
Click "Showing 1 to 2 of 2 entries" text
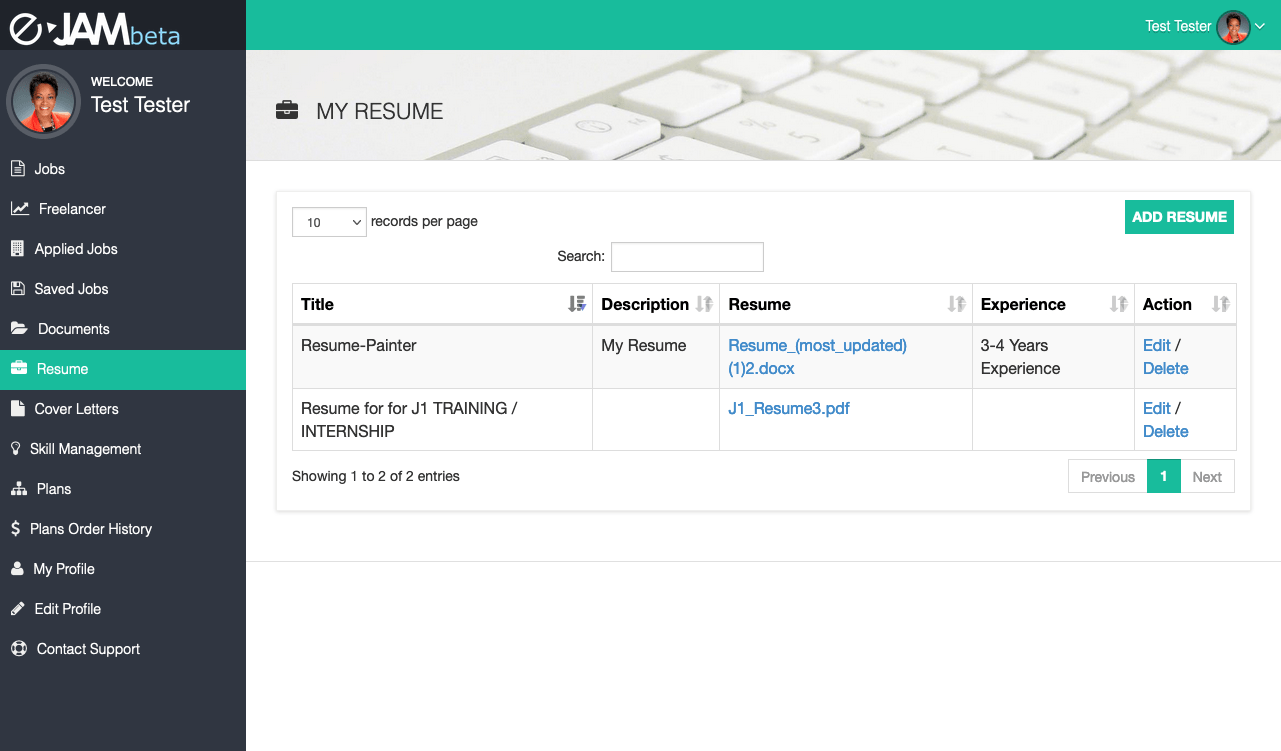point(376,476)
